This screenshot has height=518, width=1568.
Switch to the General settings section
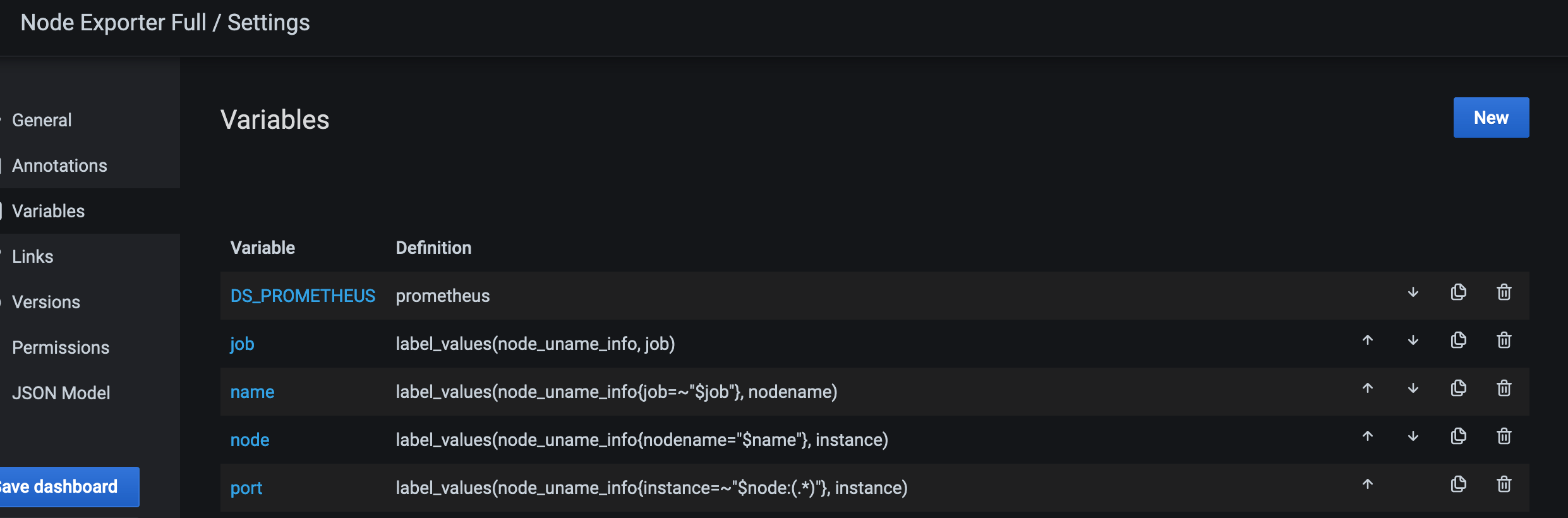pyautogui.click(x=42, y=120)
